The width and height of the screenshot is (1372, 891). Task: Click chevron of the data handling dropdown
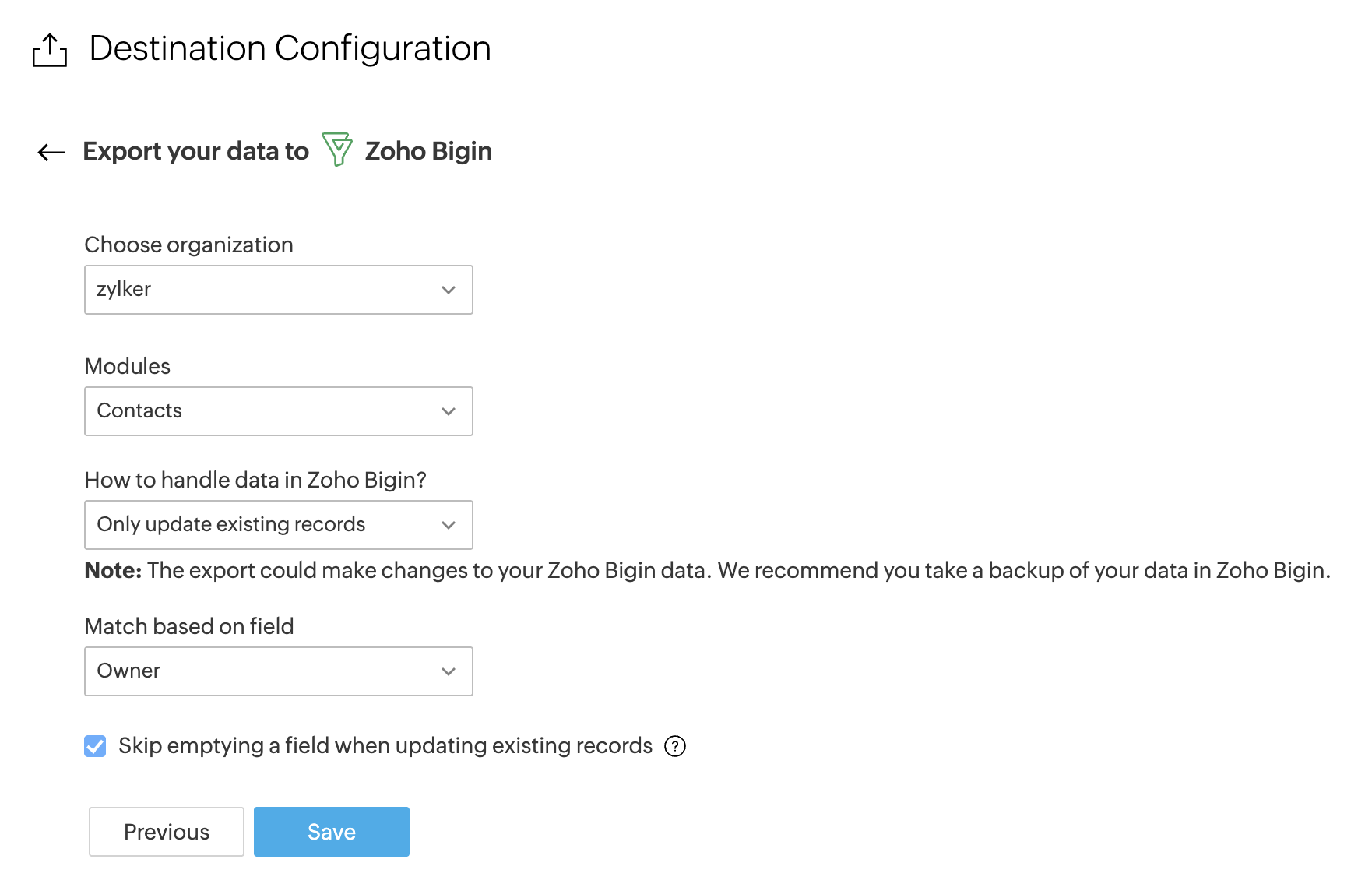point(449,525)
